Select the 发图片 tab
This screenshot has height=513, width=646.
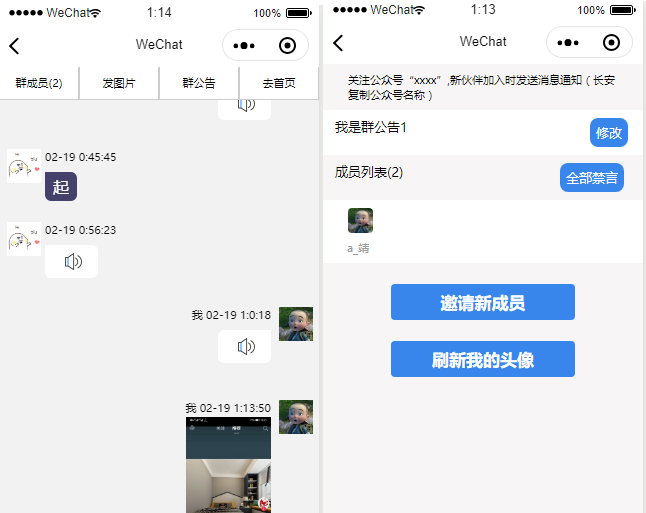[119, 83]
